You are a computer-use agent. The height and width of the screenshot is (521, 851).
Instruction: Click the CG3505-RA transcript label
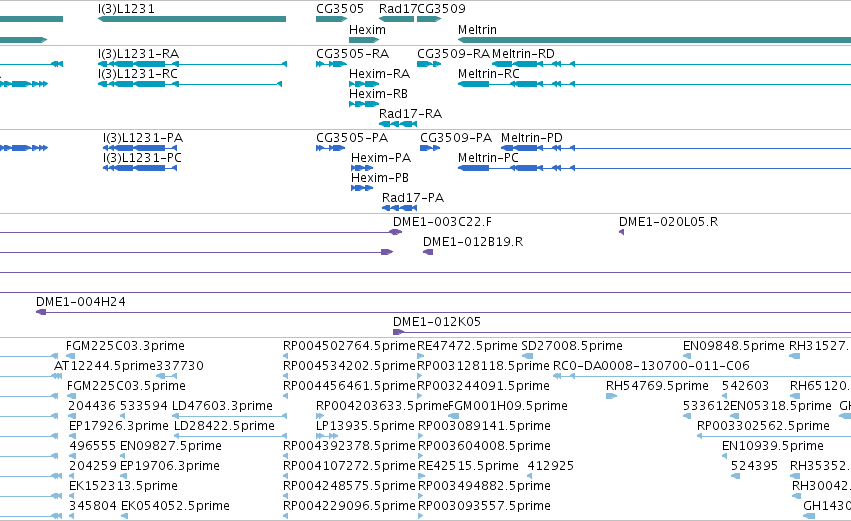[353, 54]
